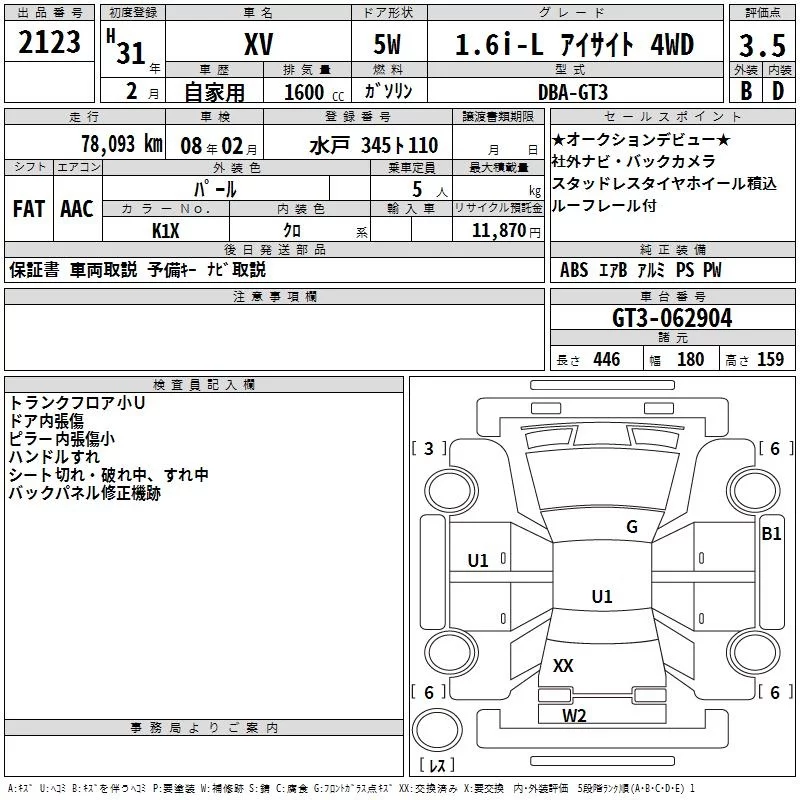The height and width of the screenshot is (800, 800).
Task: Click the exterior grade B
Action: 746,91
